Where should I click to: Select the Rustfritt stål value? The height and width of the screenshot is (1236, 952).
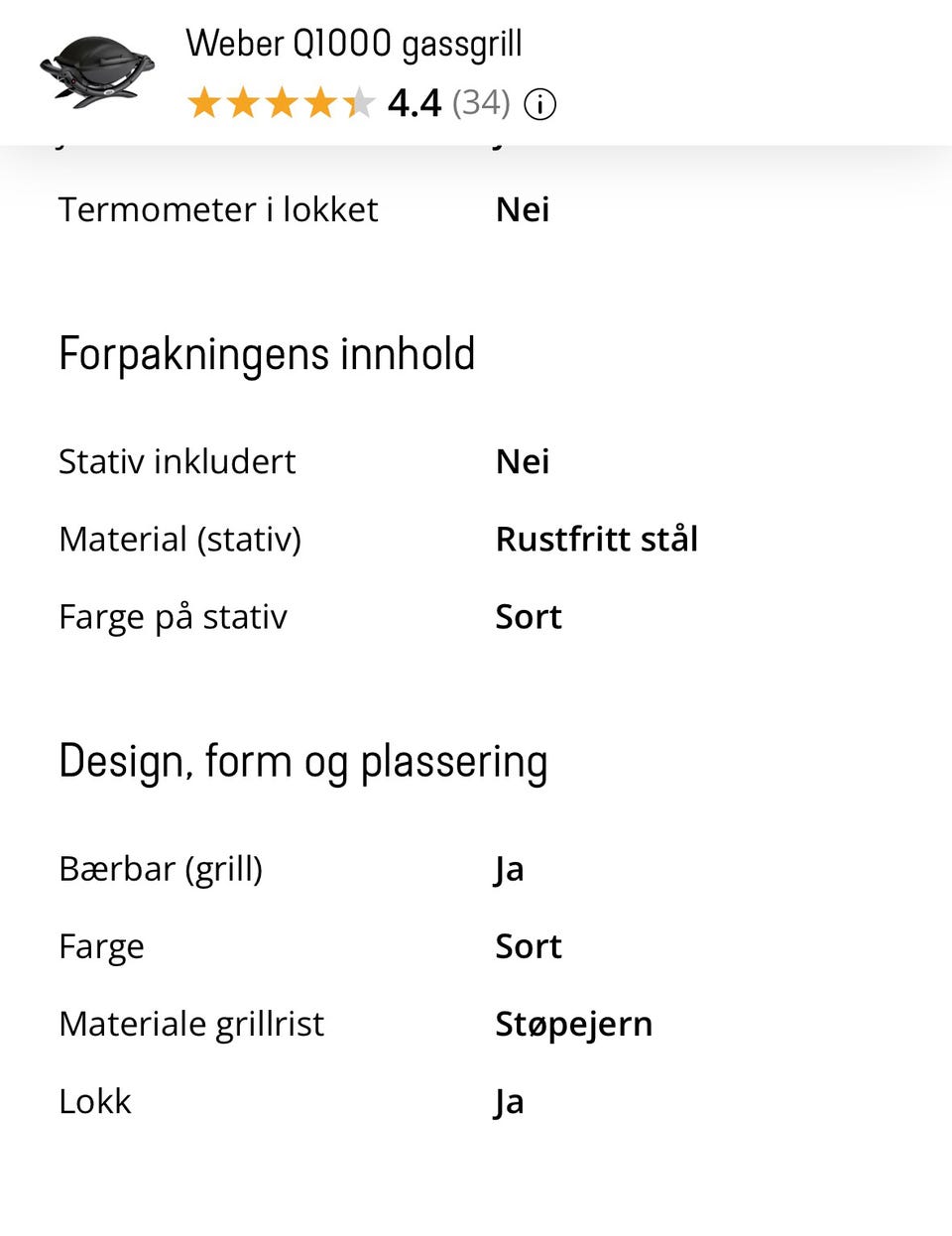click(x=597, y=539)
